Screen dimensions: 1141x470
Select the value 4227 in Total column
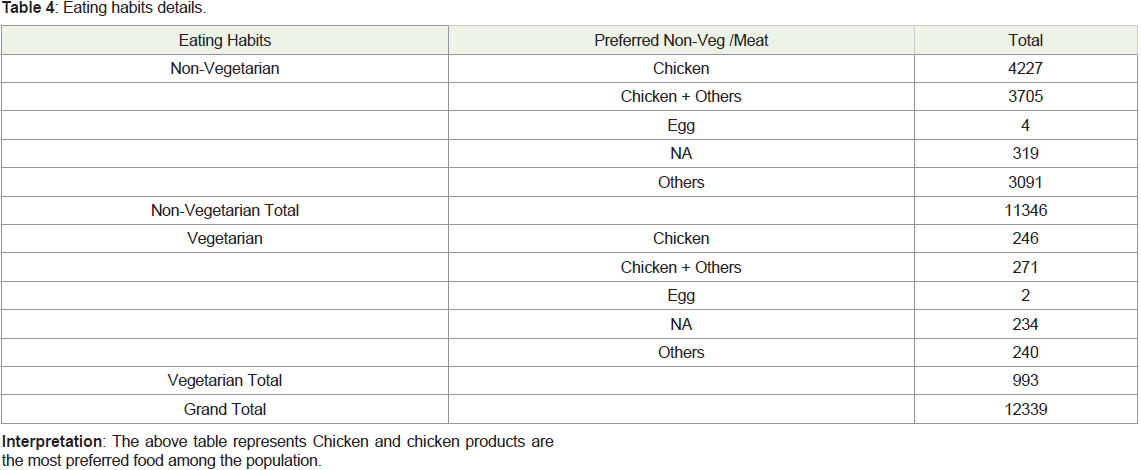tap(1025, 68)
